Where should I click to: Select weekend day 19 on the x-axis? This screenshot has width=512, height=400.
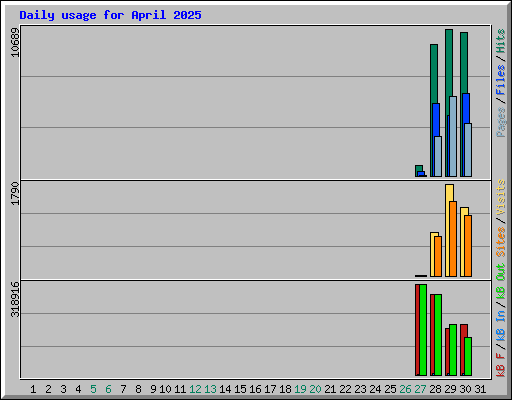pos(300,389)
